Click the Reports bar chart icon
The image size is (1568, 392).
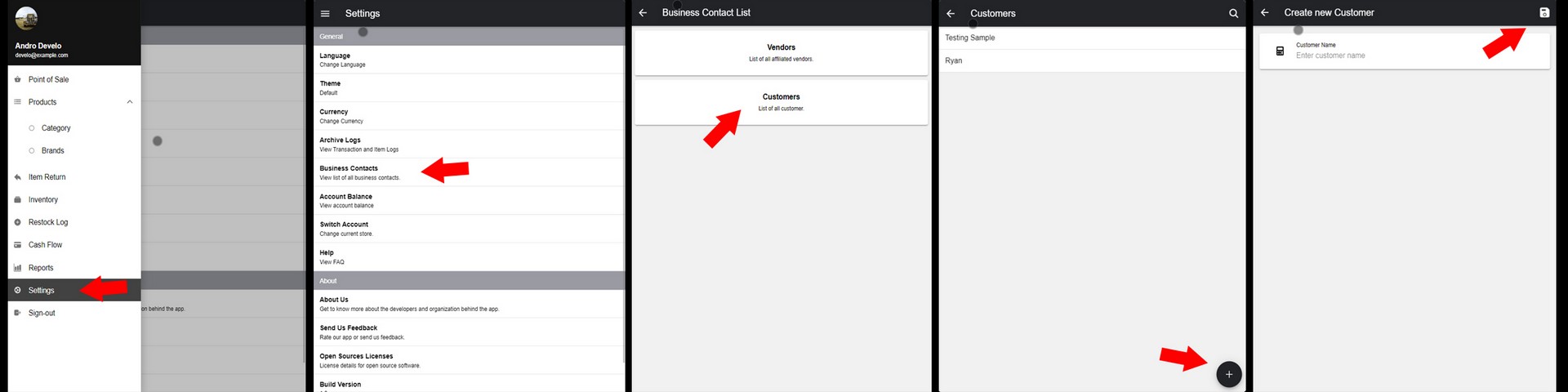tap(18, 268)
